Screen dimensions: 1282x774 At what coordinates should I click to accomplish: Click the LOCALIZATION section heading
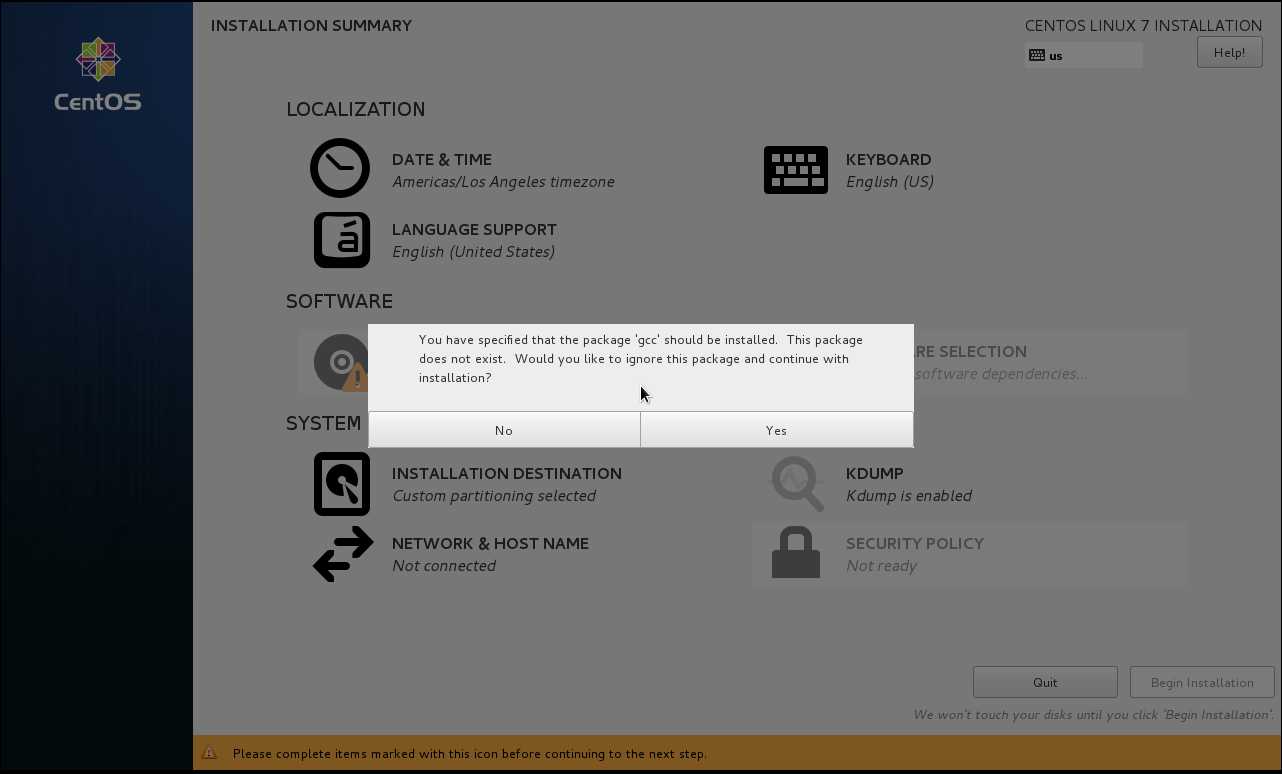[x=355, y=110]
